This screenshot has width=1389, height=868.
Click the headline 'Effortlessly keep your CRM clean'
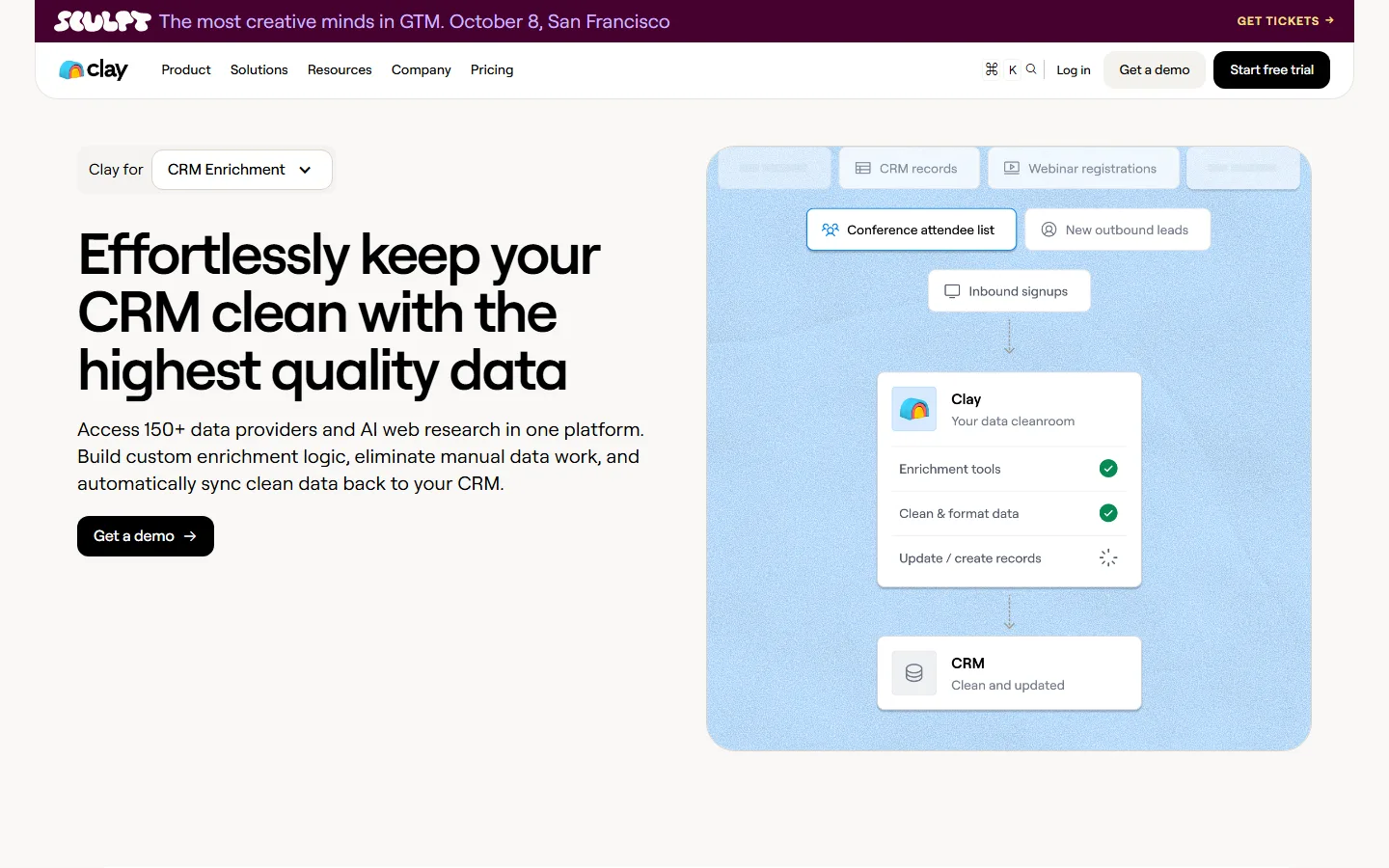[x=340, y=312]
